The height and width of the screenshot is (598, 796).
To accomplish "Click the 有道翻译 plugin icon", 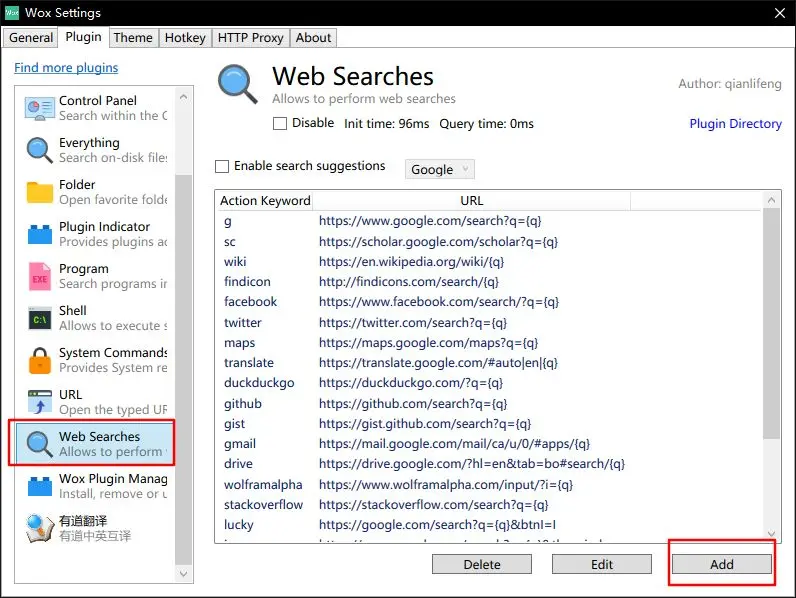I will (40, 528).
